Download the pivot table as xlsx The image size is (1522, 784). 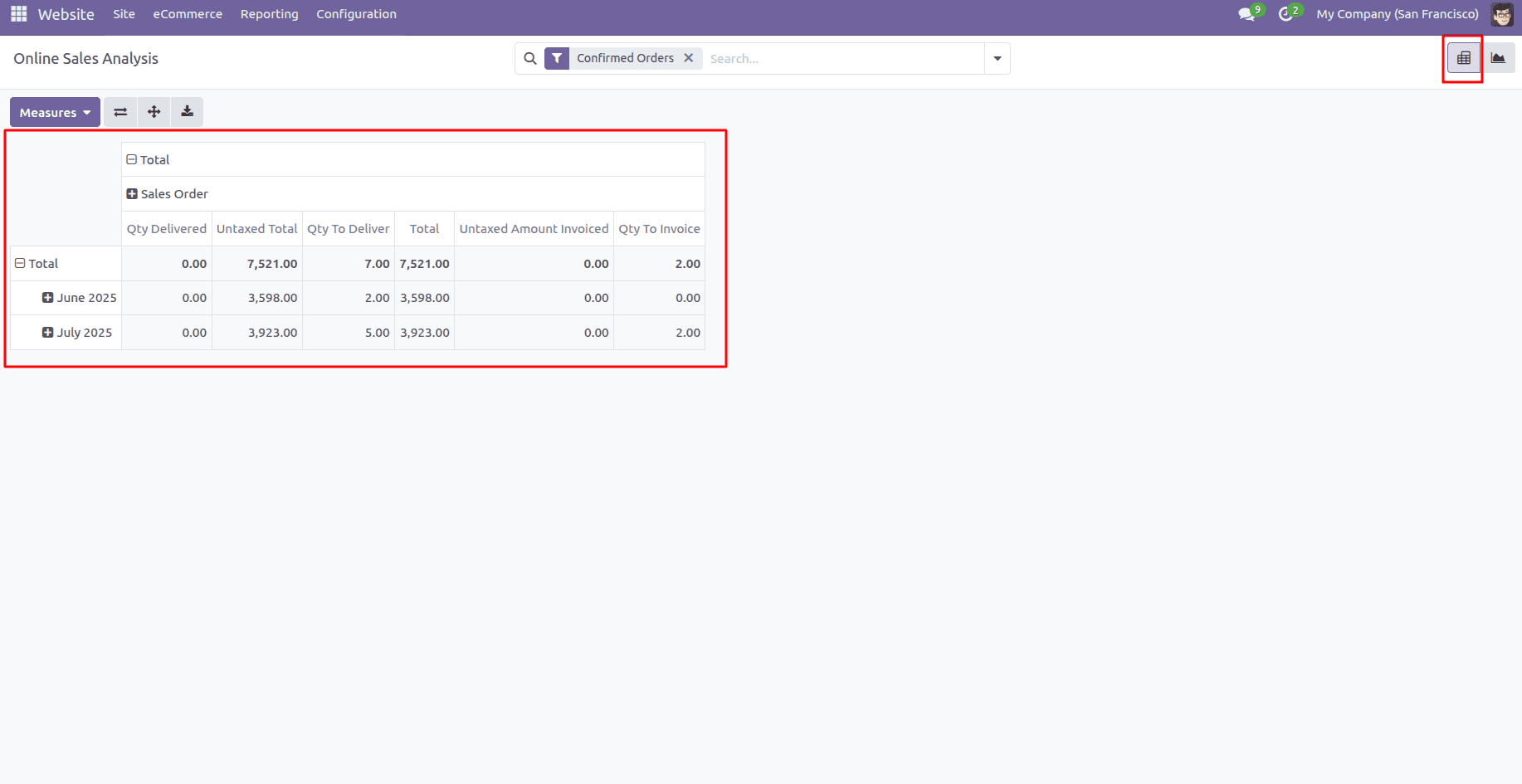(x=187, y=112)
